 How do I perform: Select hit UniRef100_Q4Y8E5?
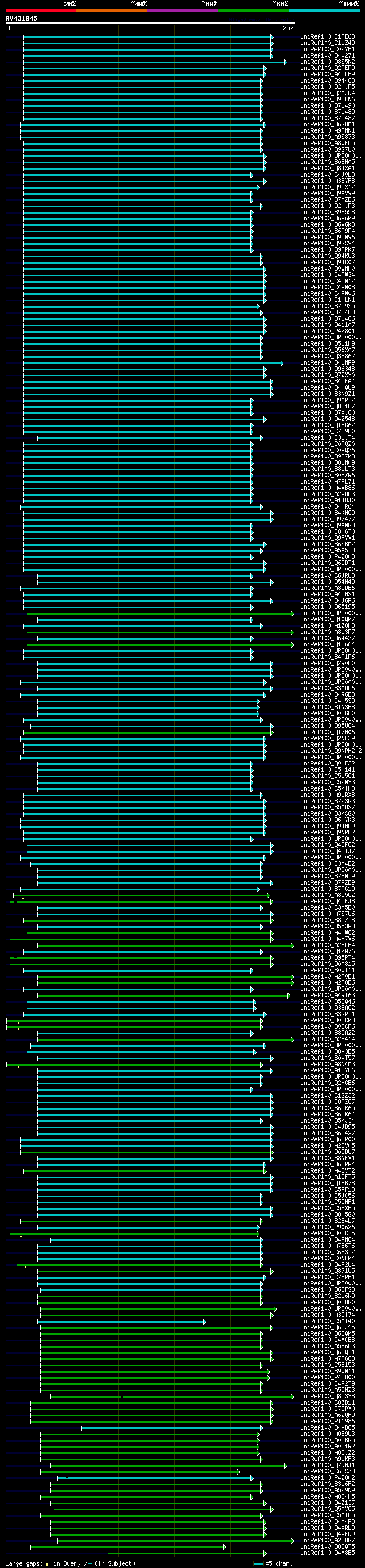[327, 1553]
